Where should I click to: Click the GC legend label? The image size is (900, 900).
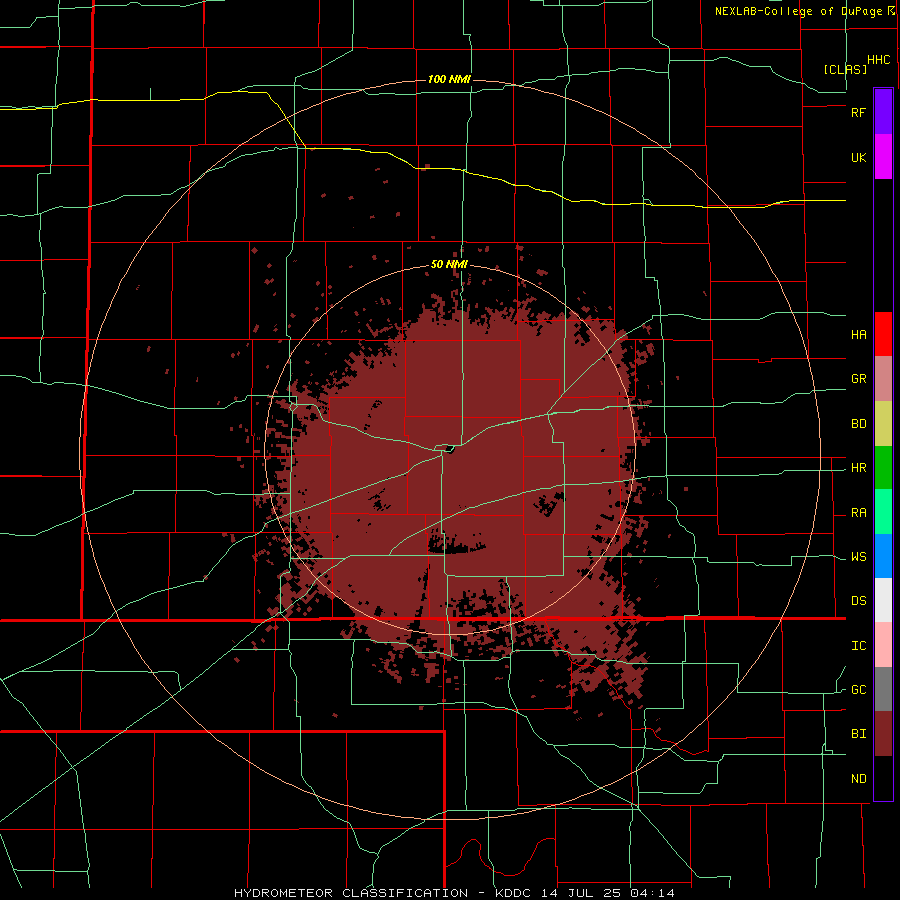[858, 690]
